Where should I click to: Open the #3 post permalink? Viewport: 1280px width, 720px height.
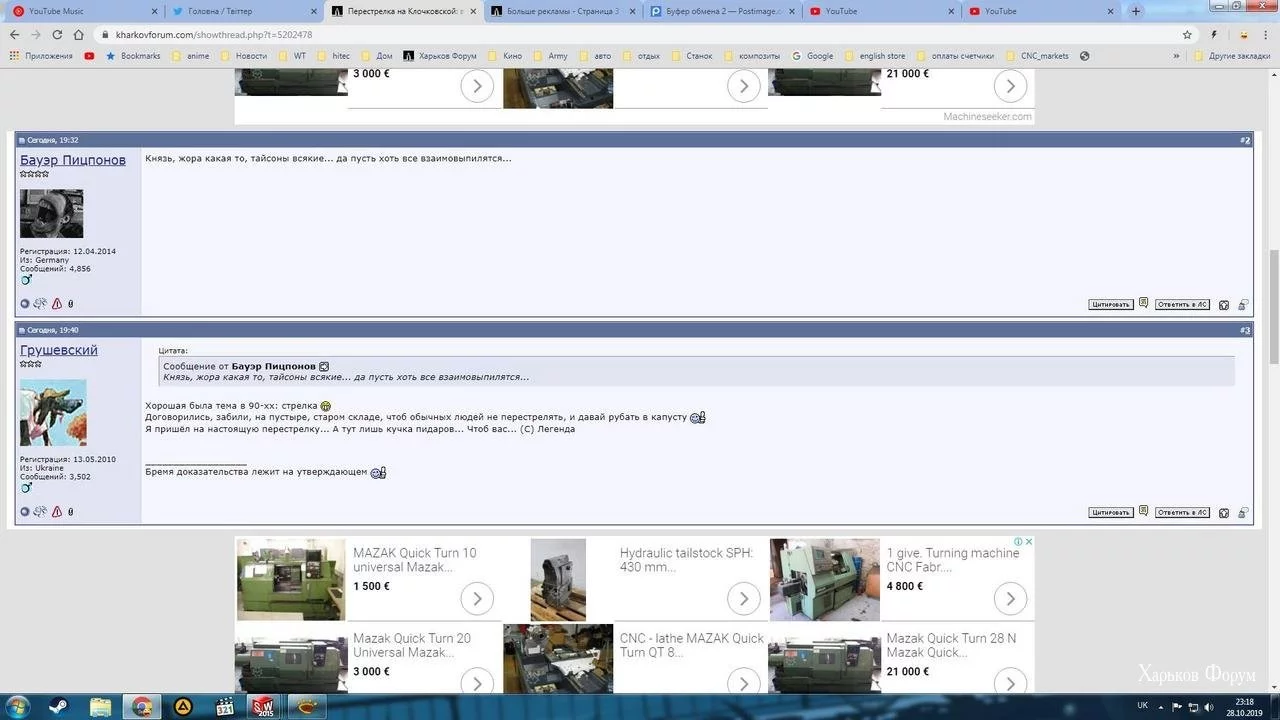point(1245,330)
